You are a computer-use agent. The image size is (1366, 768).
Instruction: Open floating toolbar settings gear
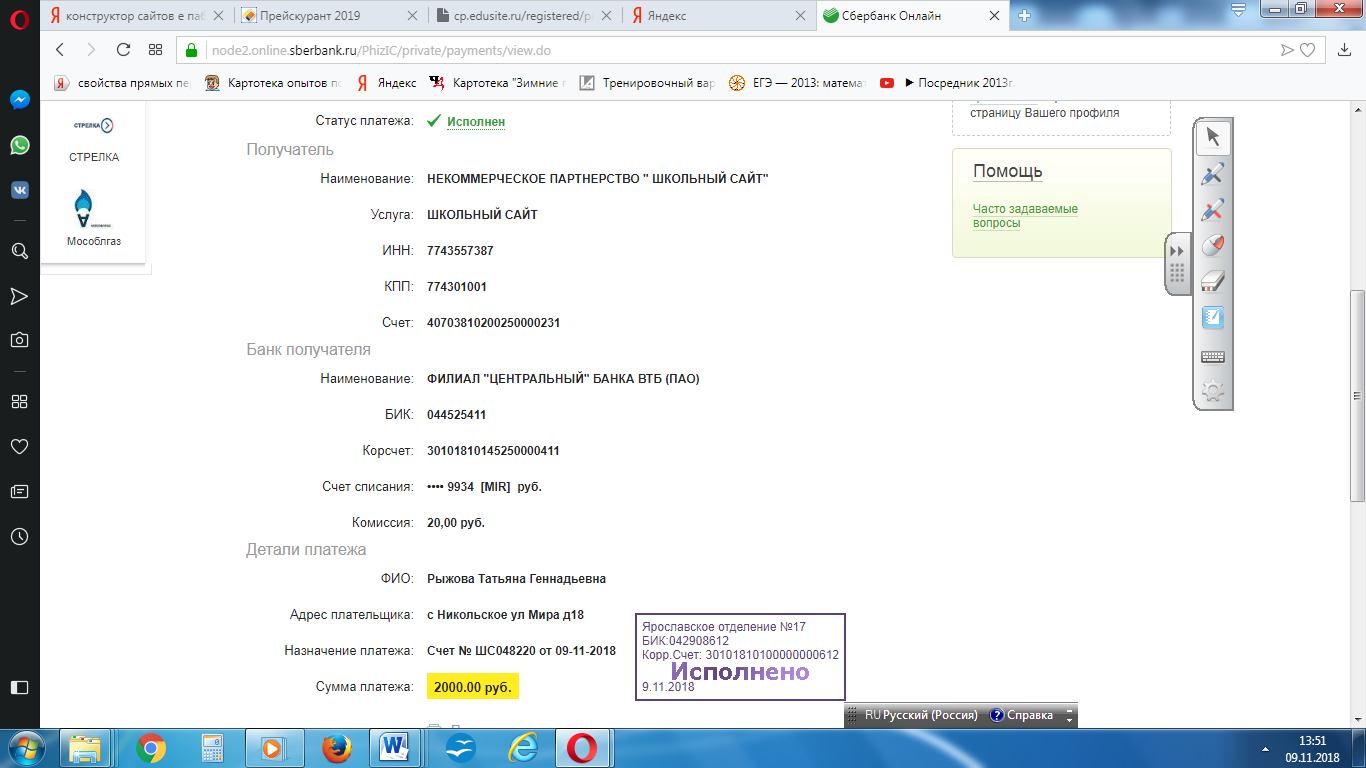point(1213,392)
